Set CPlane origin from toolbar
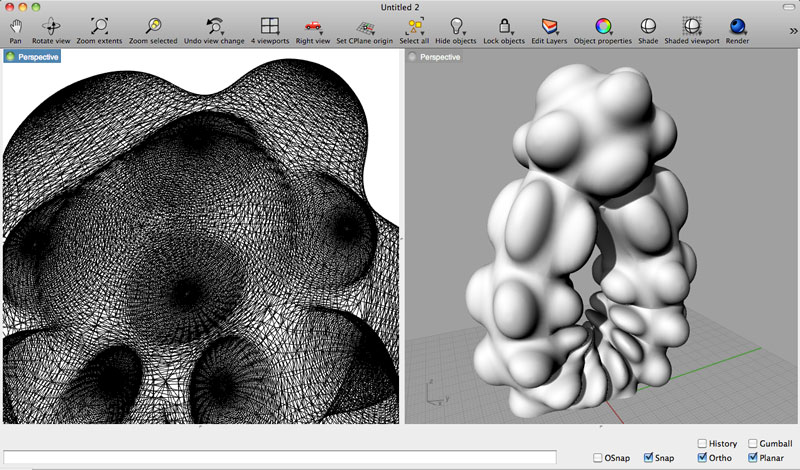The height and width of the screenshot is (470, 800). [365, 27]
